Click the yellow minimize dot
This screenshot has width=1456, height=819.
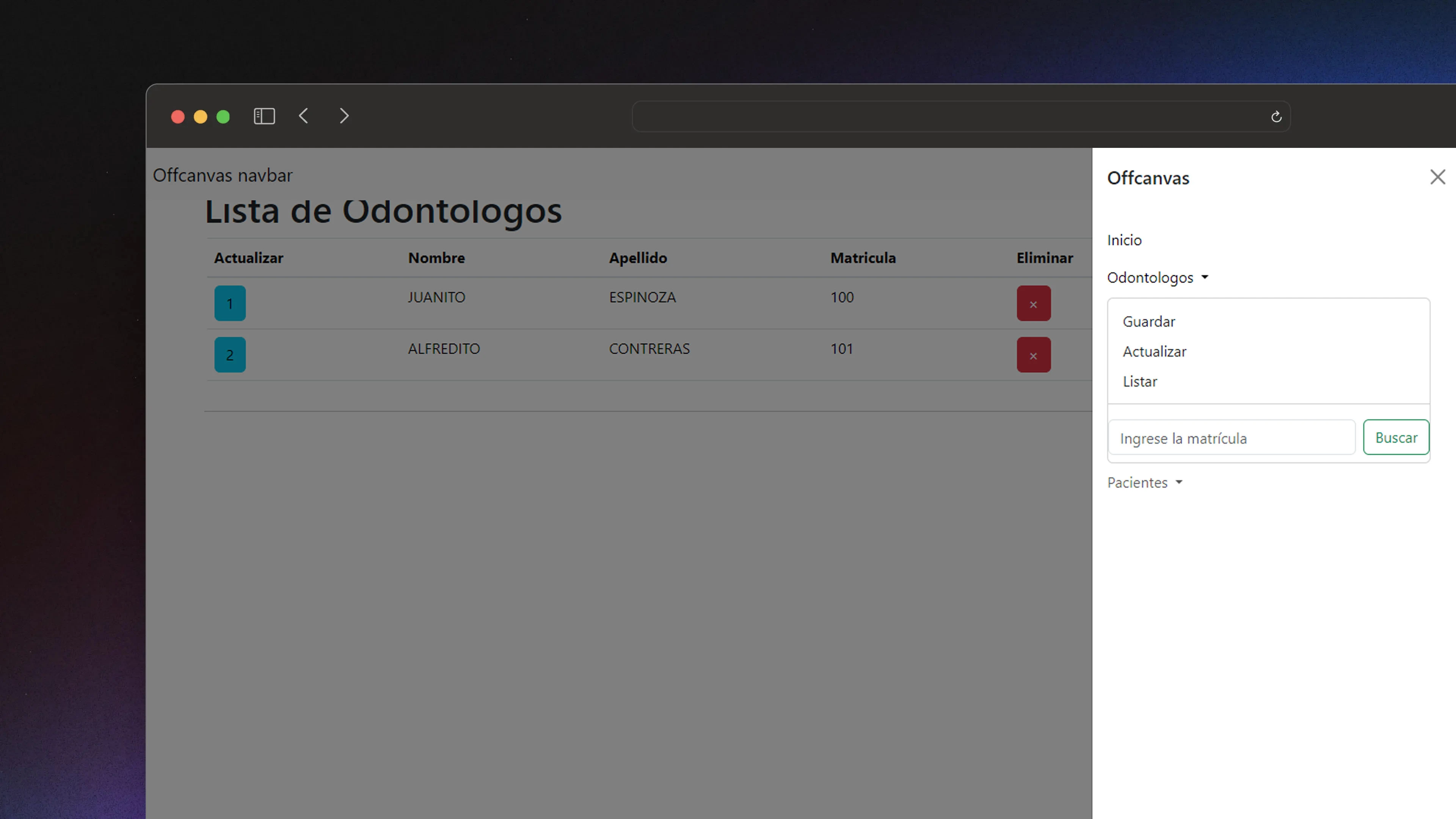point(200,117)
